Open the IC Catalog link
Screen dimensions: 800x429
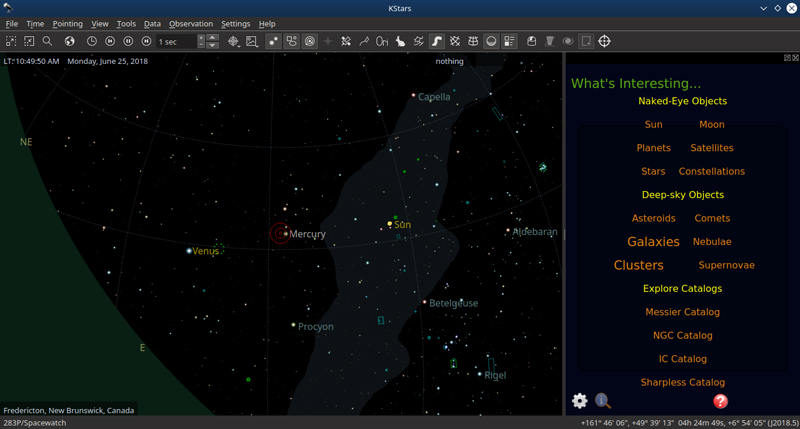[683, 359]
